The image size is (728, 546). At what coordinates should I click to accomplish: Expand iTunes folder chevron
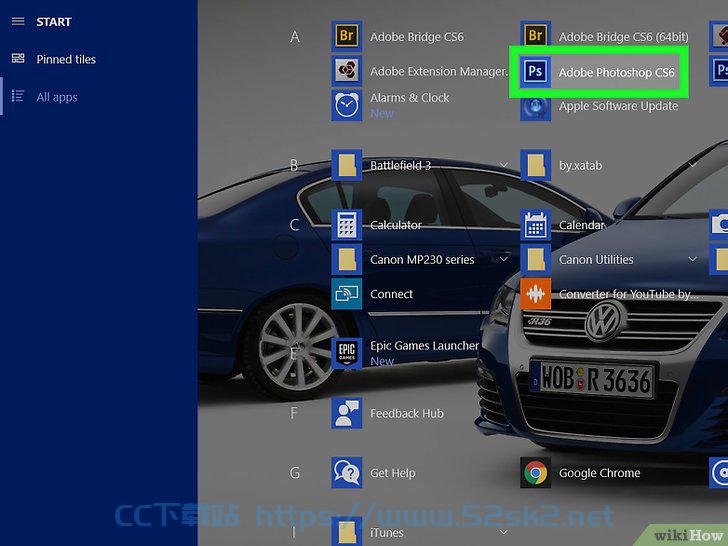(503, 532)
